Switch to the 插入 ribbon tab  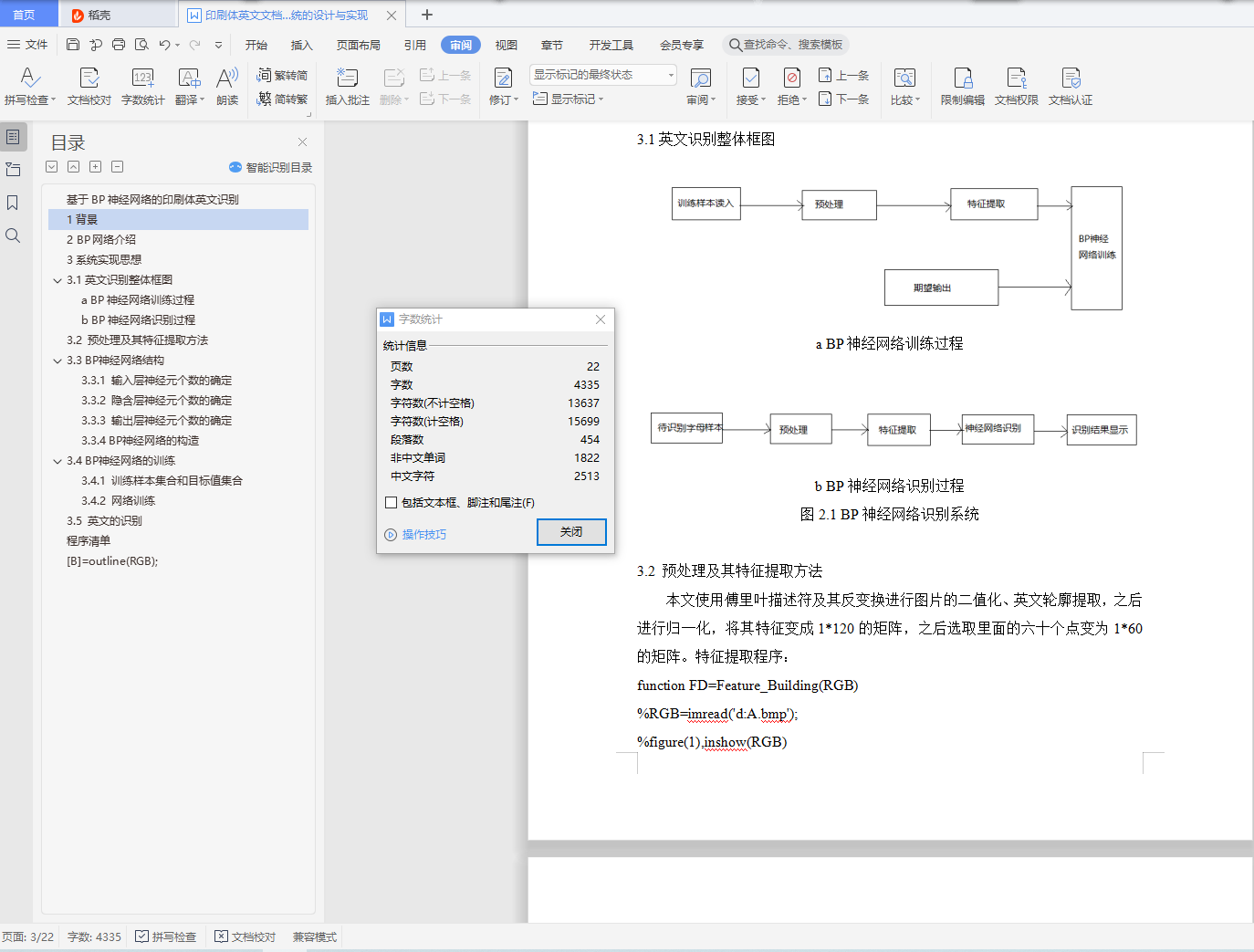pos(302,45)
